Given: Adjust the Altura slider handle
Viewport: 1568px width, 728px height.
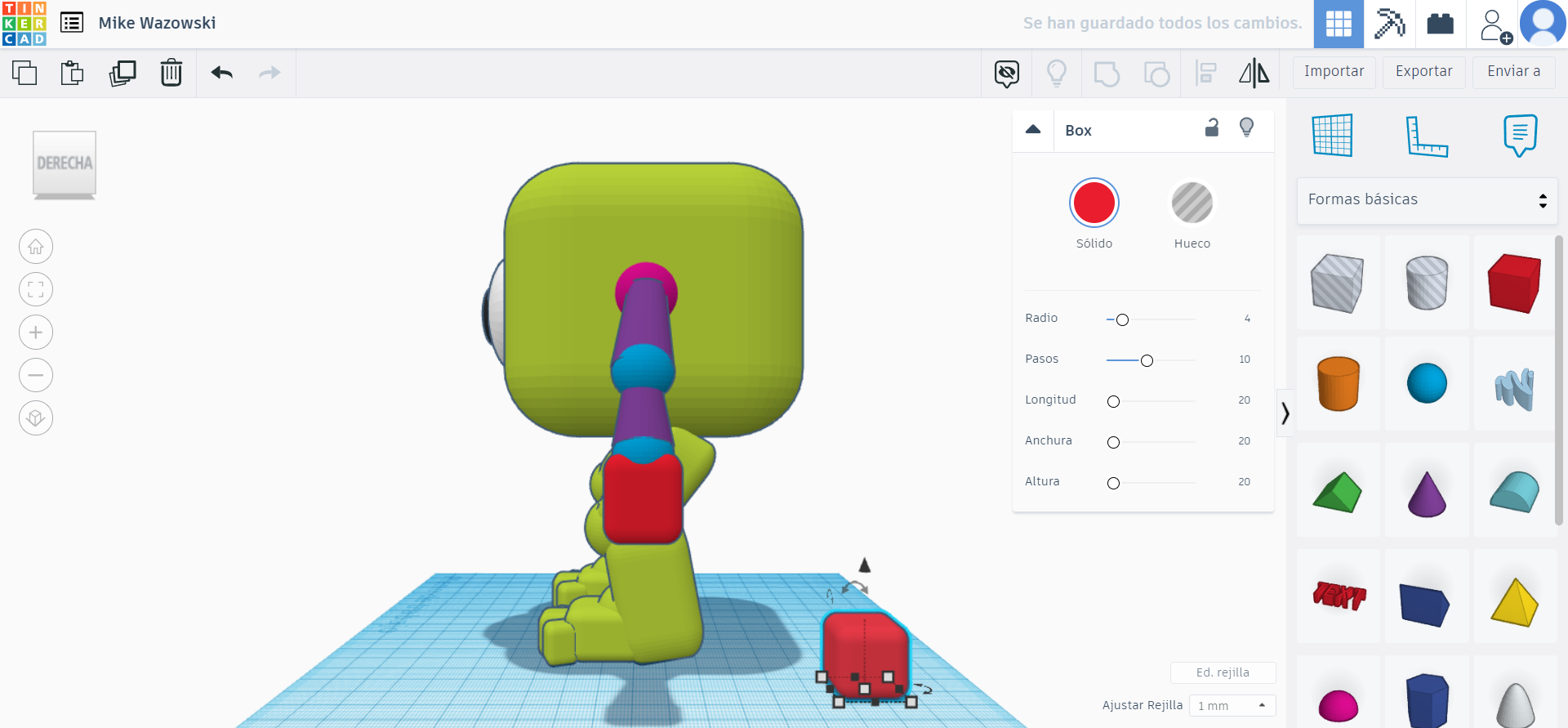Looking at the screenshot, I should [x=1113, y=483].
